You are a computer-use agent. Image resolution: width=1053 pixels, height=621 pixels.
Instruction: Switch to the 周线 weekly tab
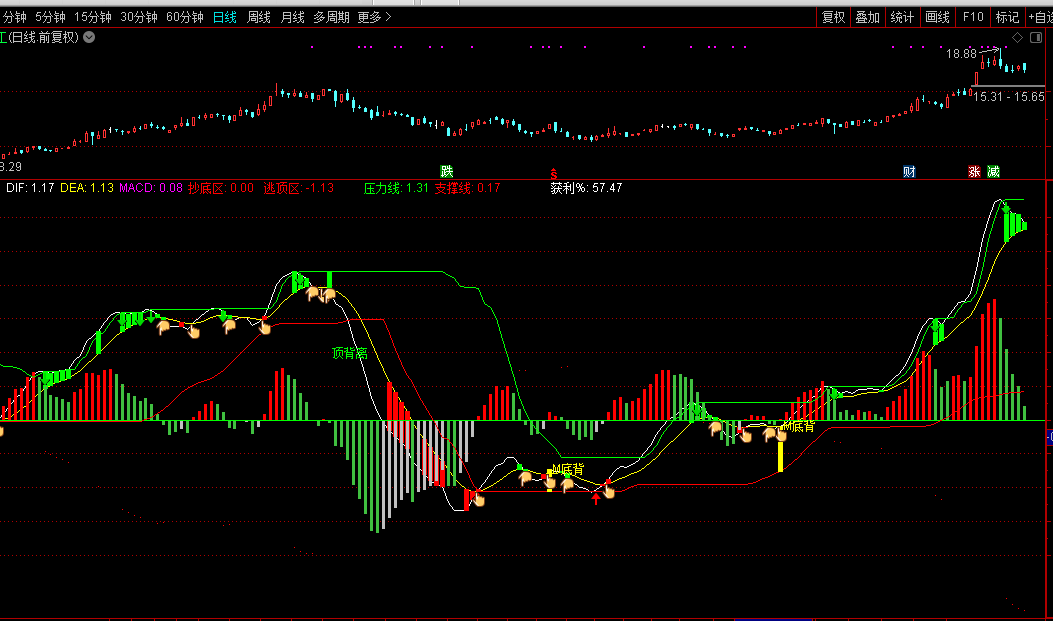click(x=259, y=17)
